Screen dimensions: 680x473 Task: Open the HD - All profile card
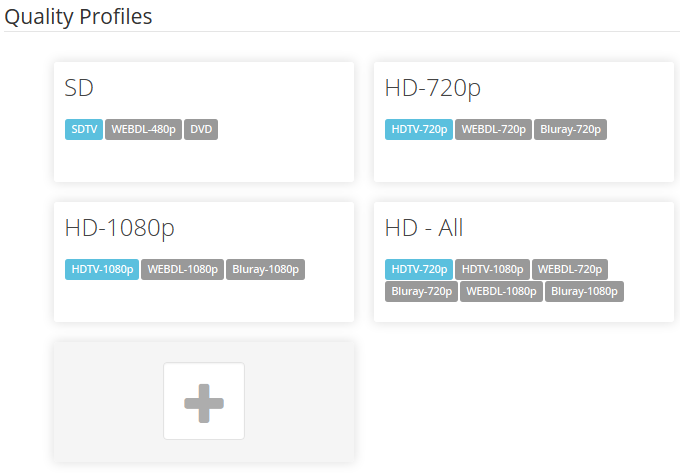point(524,262)
